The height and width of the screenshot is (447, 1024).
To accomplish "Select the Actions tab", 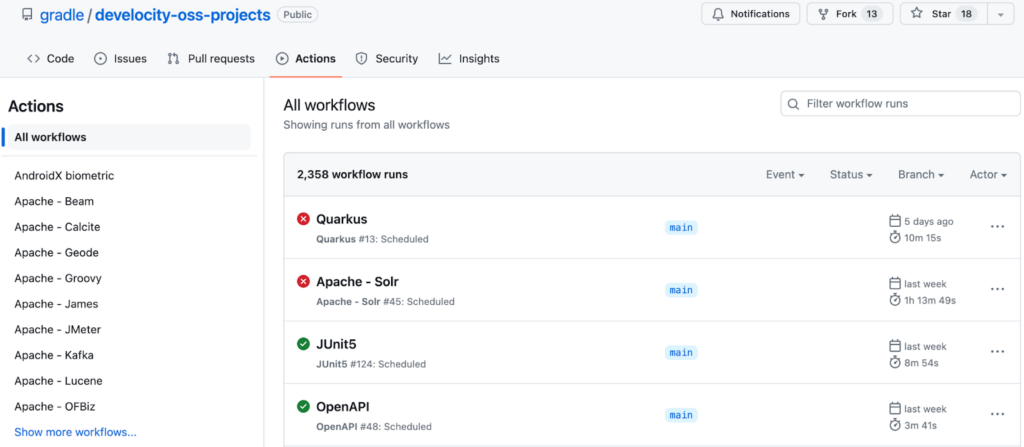I will coord(306,59).
